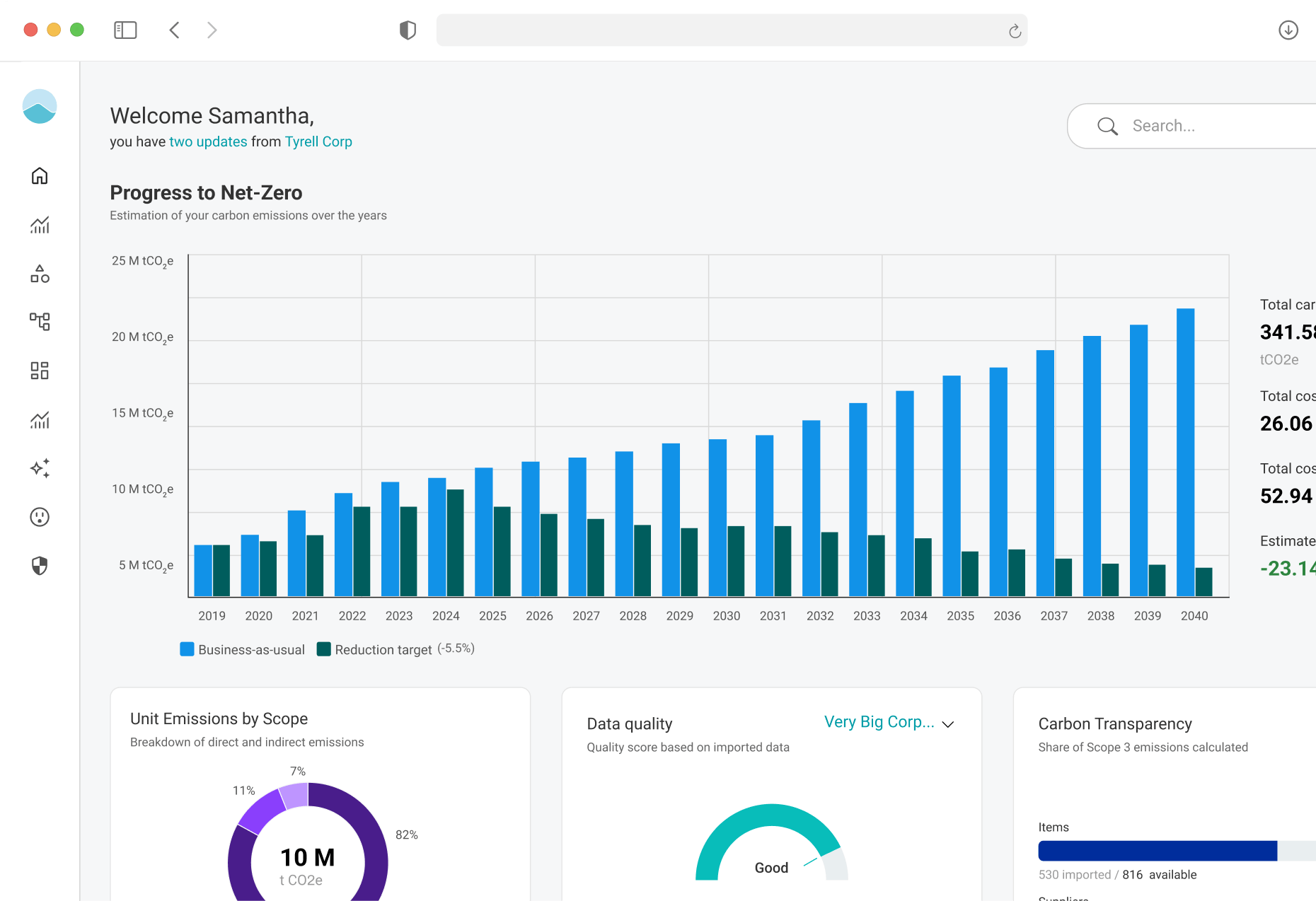Go forward with browser forward arrow

[x=212, y=30]
